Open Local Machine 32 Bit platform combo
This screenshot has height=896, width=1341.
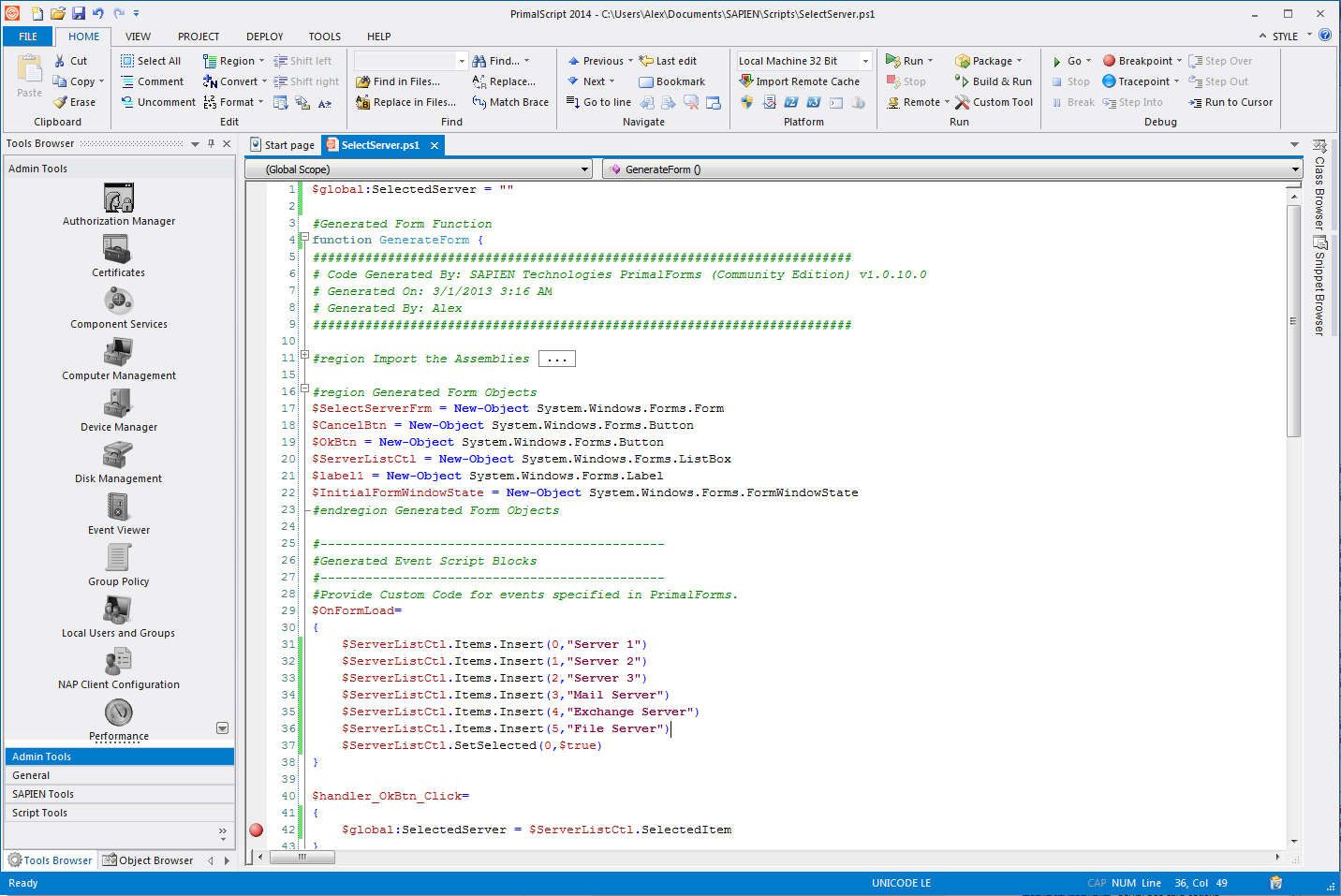coord(803,61)
